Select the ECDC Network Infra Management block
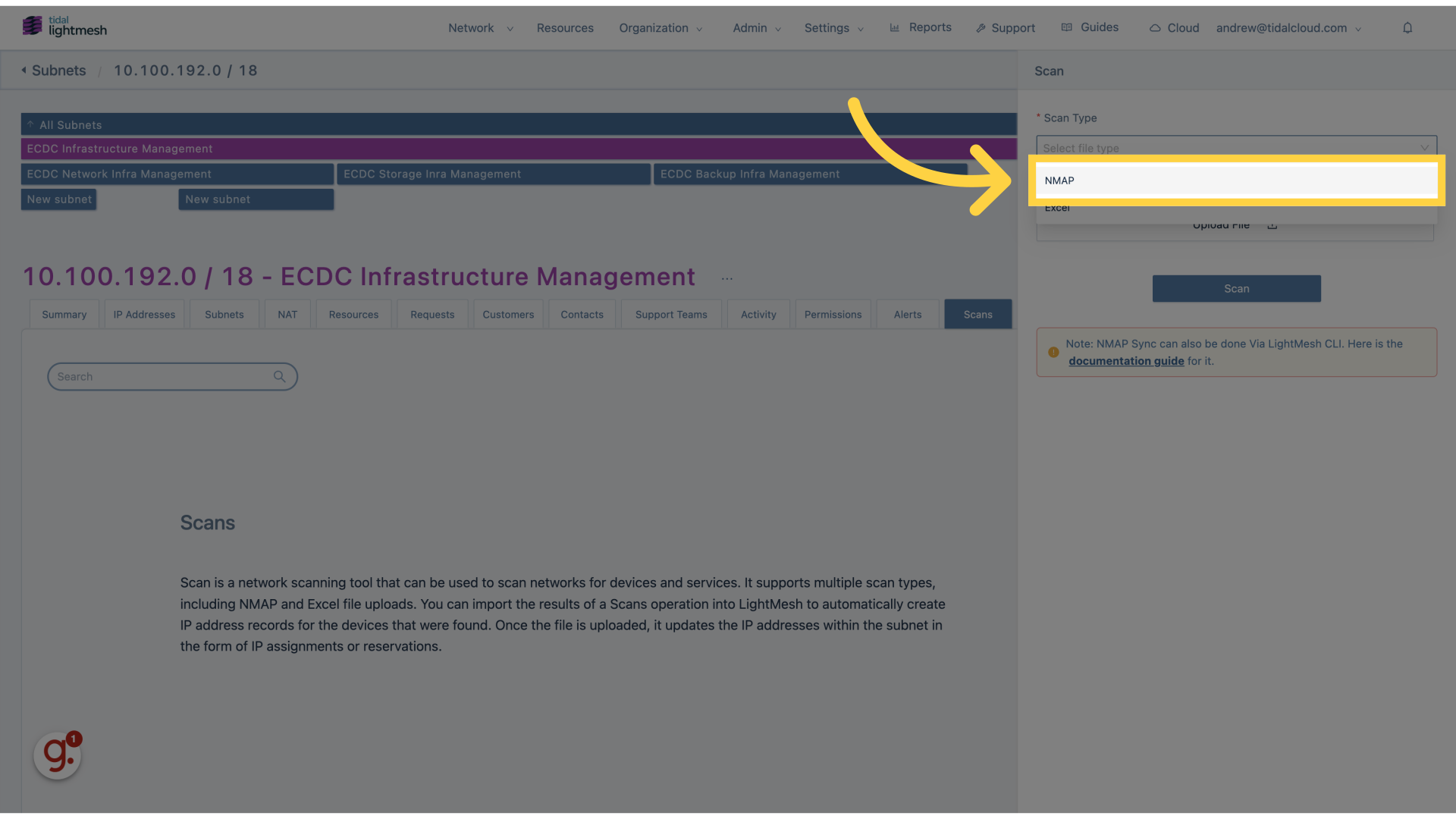This screenshot has height=819, width=1456. pyautogui.click(x=177, y=174)
